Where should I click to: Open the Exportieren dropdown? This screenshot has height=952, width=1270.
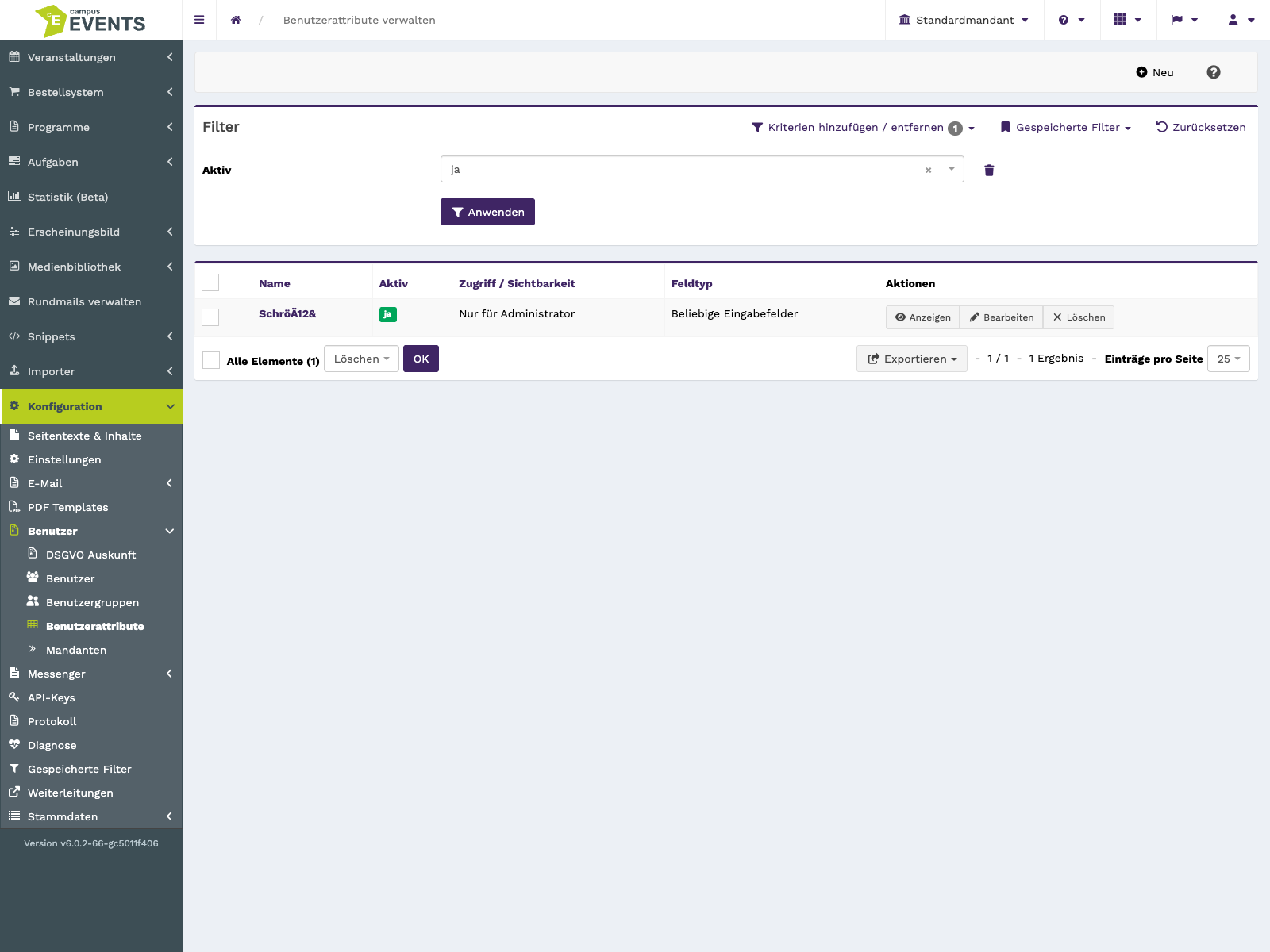click(912, 359)
